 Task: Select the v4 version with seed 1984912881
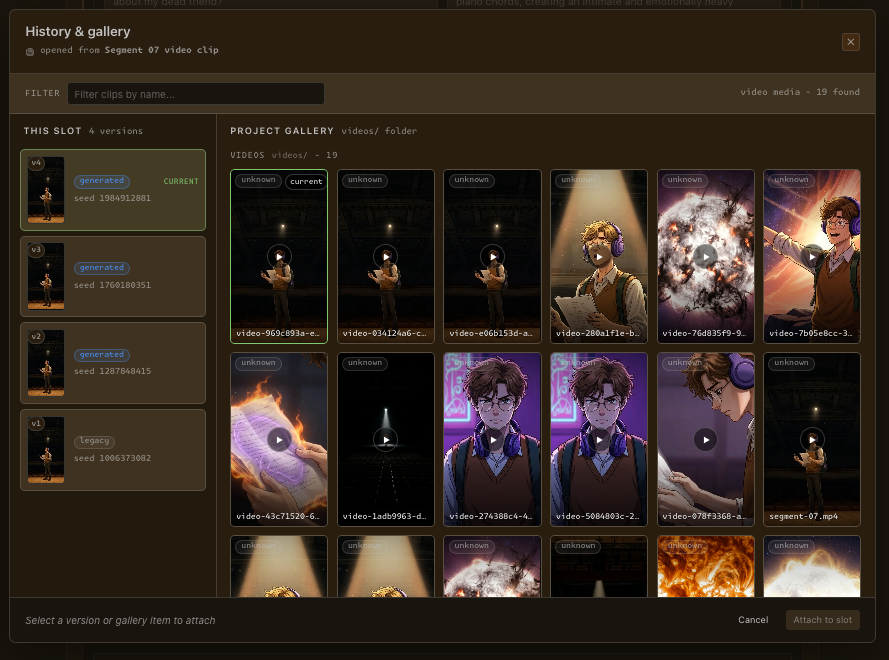click(113, 190)
